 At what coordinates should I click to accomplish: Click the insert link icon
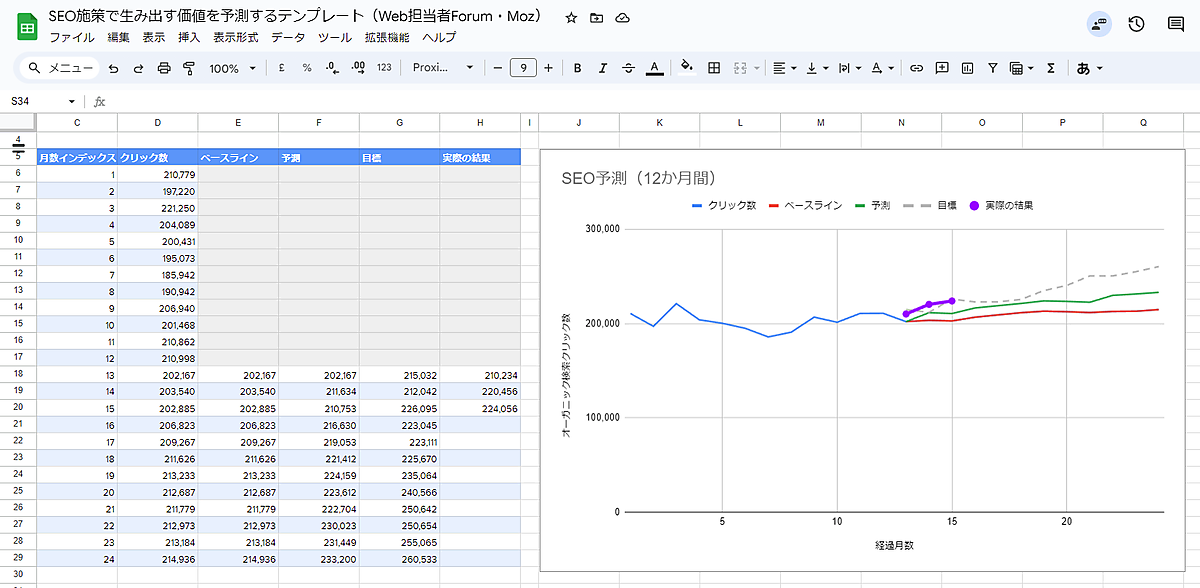point(916,68)
